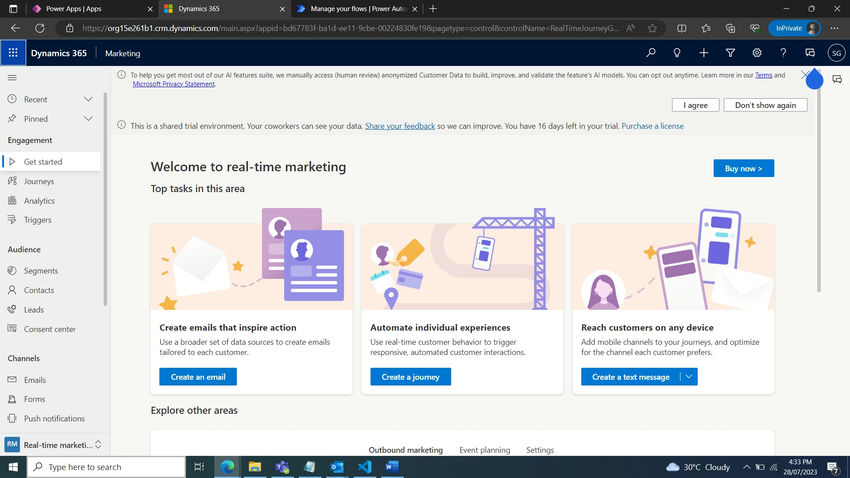850x478 pixels.
Task: Open the Microsoft Privacy Statement link
Action: (x=173, y=84)
